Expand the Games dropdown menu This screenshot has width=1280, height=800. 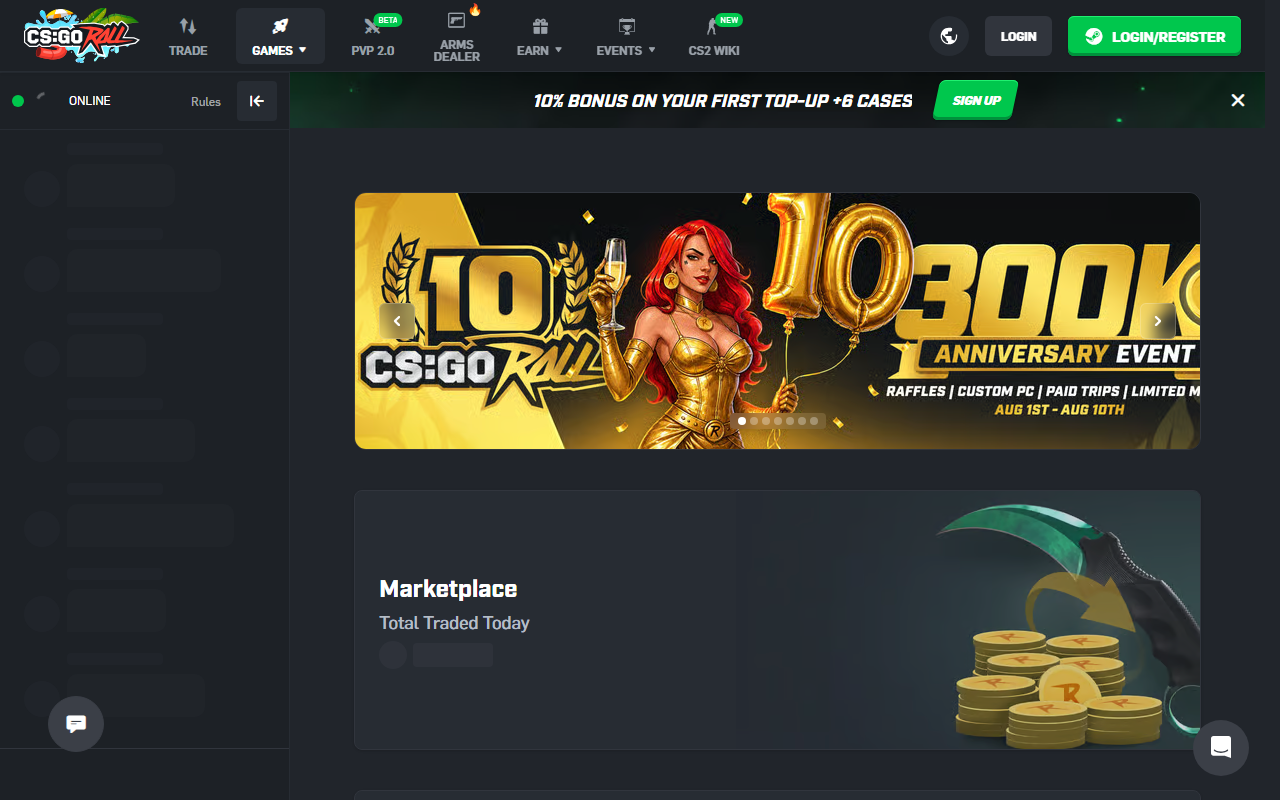(280, 36)
